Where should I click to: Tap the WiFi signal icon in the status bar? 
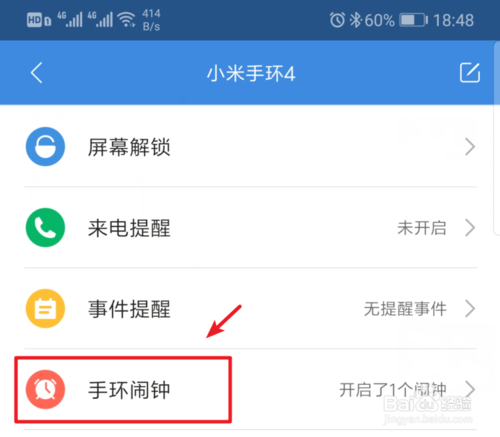126,19
